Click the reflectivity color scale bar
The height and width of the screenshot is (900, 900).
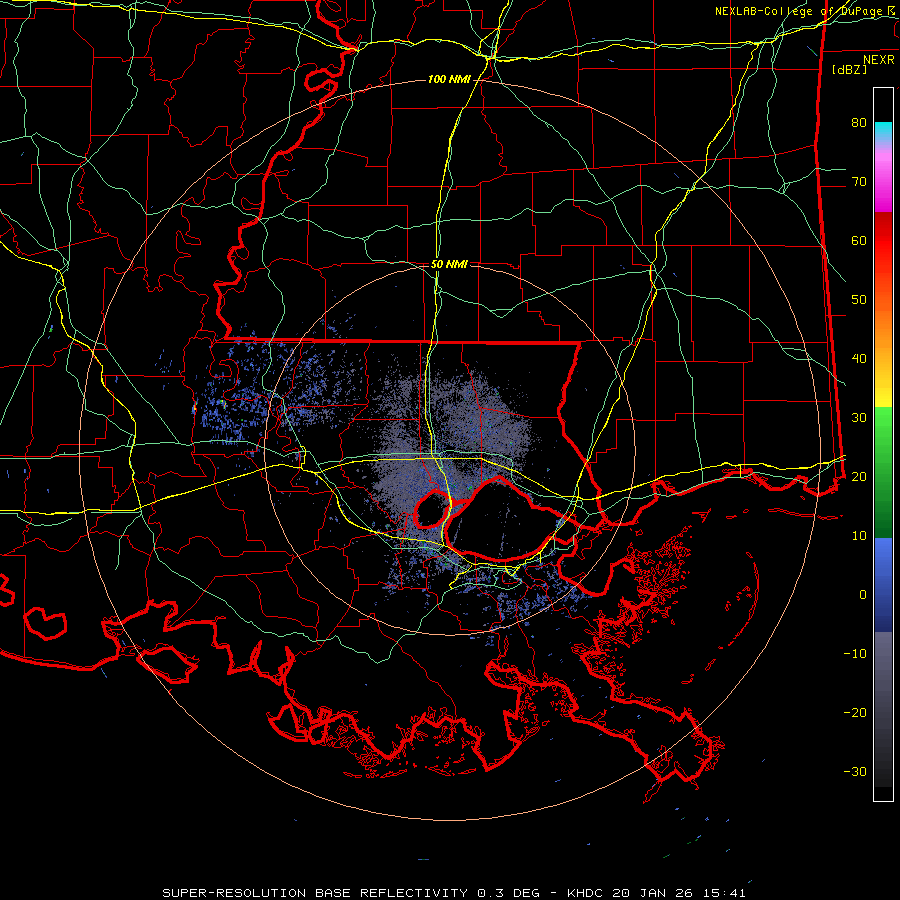pyautogui.click(x=883, y=444)
